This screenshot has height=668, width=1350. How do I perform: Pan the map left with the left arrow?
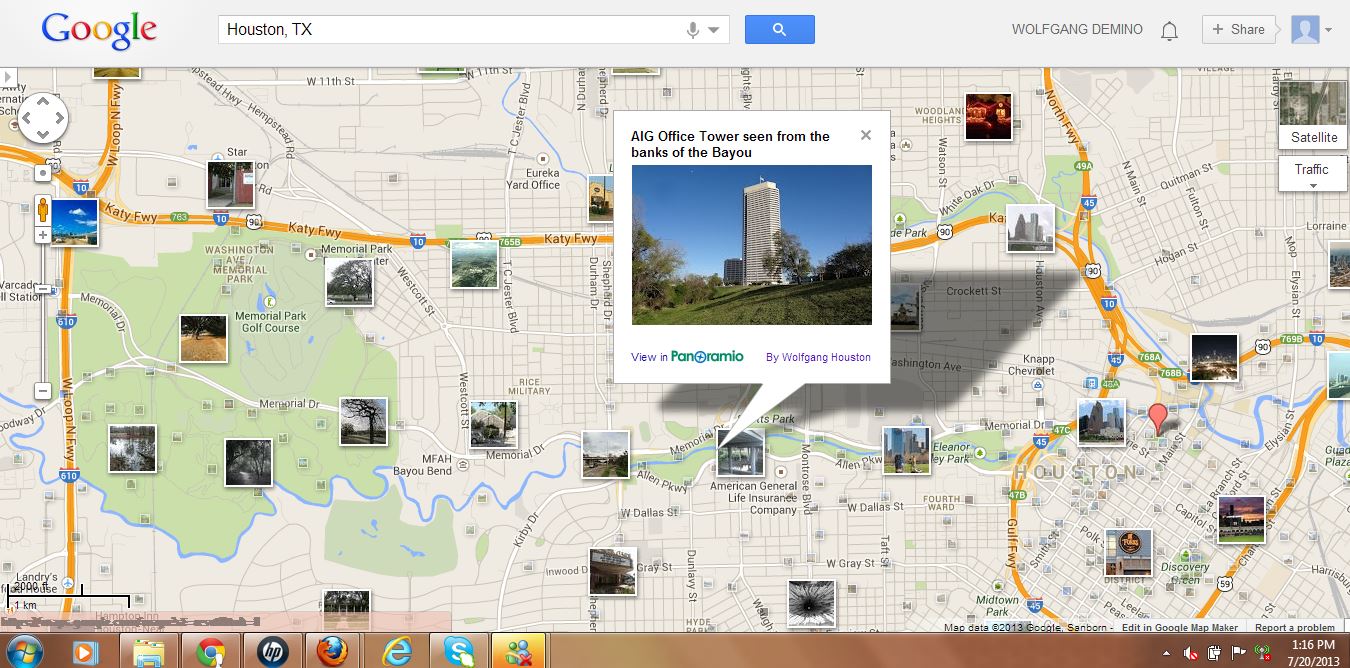27,119
